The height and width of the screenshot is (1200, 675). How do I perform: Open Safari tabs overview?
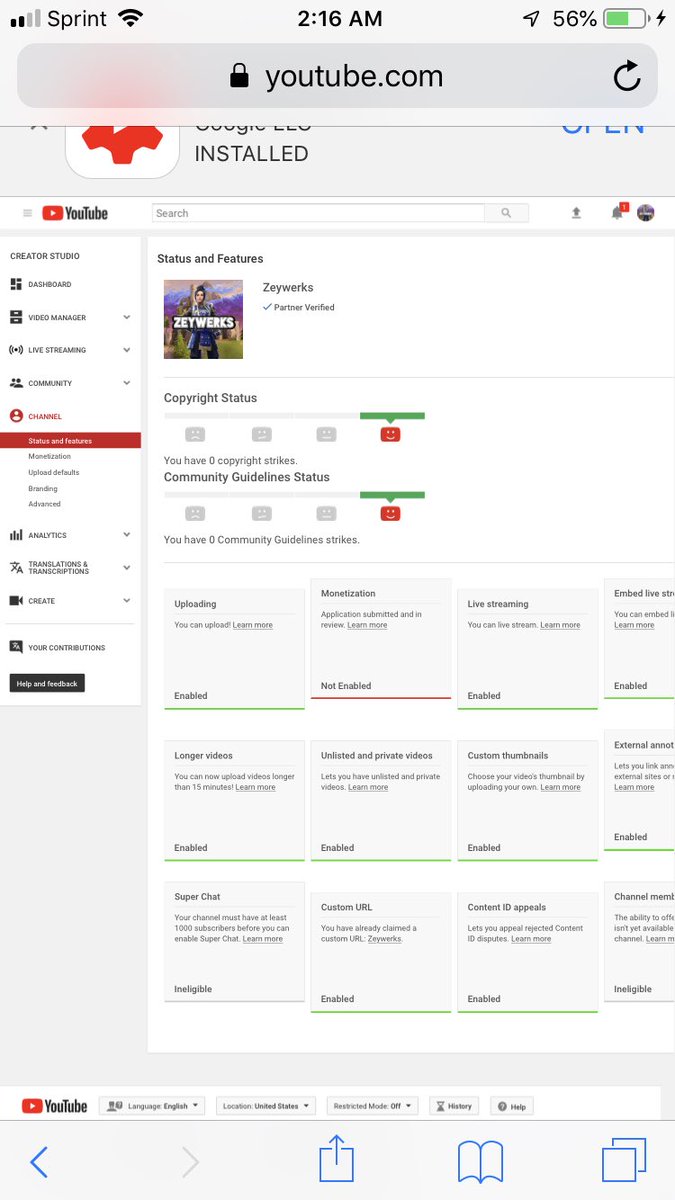[624, 1161]
